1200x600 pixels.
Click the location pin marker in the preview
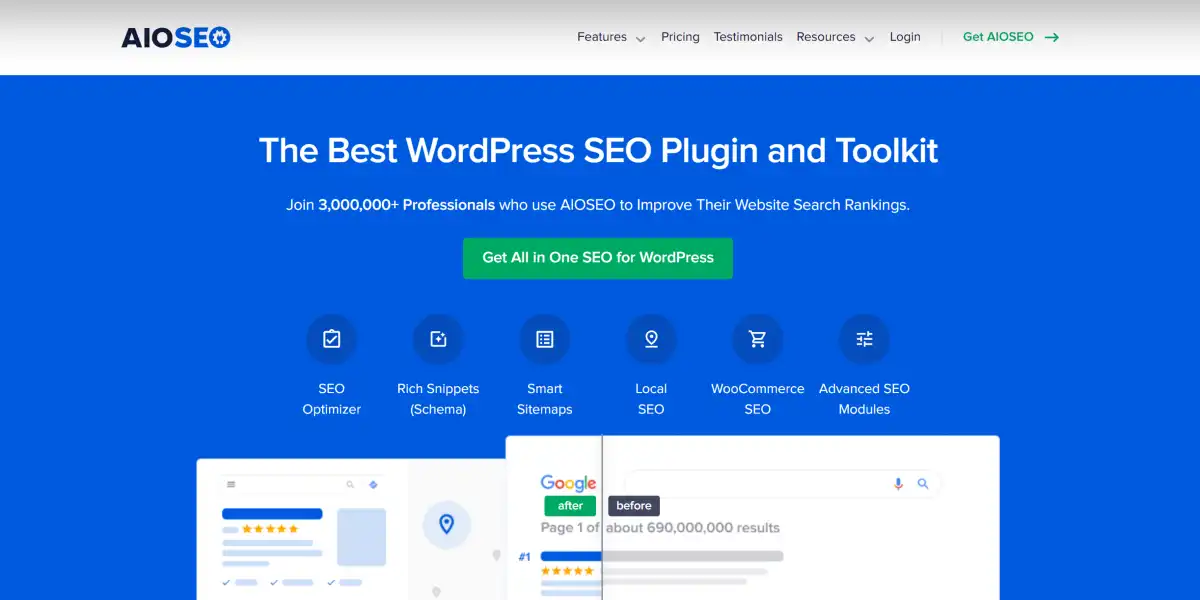pos(447,524)
